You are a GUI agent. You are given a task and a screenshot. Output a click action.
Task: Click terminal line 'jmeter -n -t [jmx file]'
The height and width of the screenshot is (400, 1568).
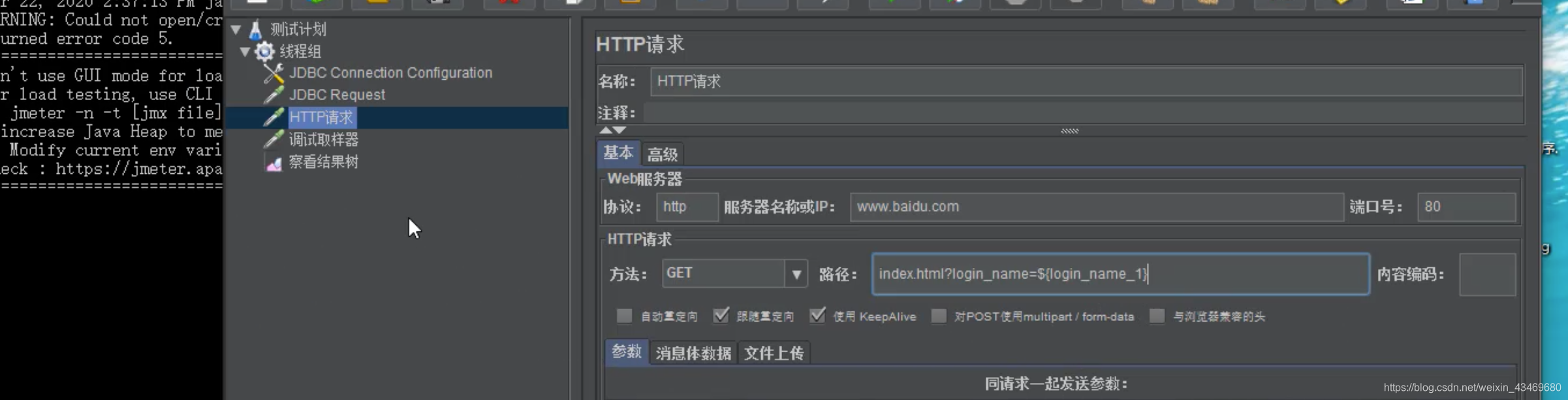pos(116,113)
